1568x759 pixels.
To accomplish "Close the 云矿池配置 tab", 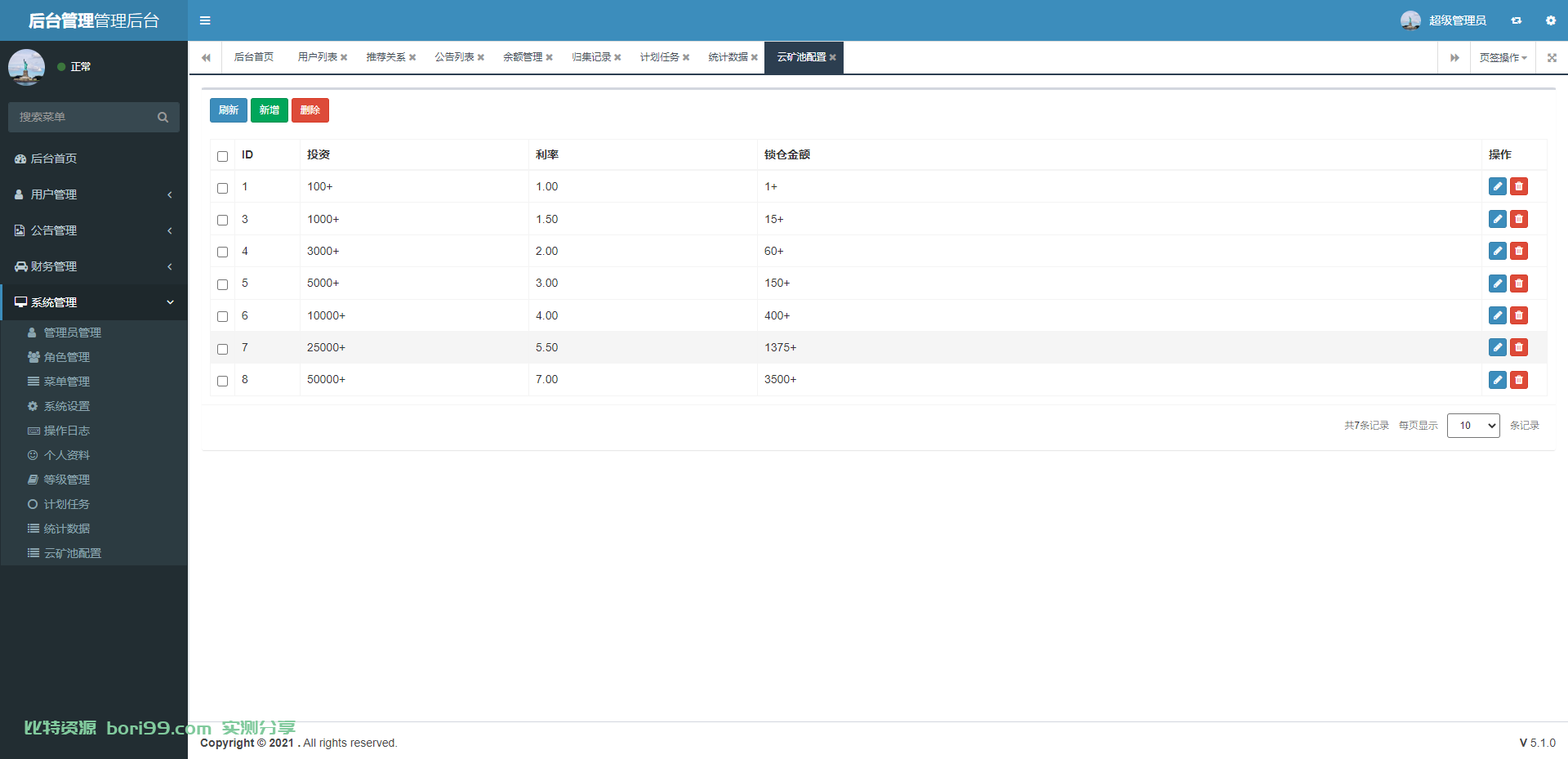I will tap(832, 57).
